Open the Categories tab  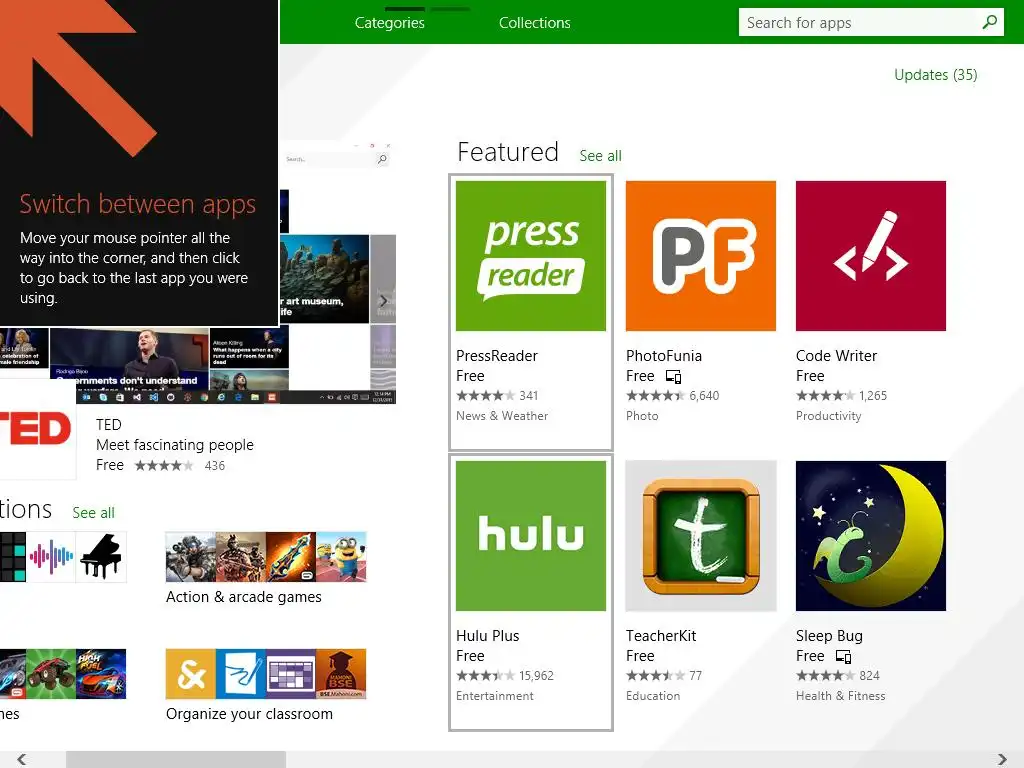(x=390, y=23)
